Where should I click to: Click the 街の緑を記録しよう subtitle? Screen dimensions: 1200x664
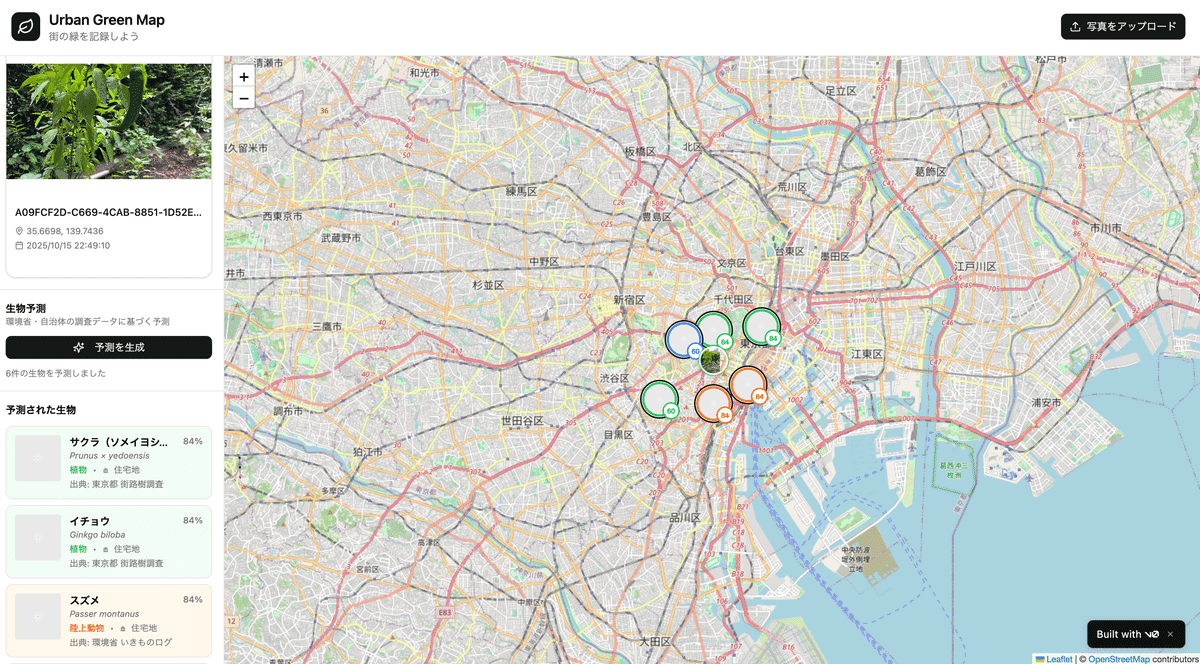point(94,36)
